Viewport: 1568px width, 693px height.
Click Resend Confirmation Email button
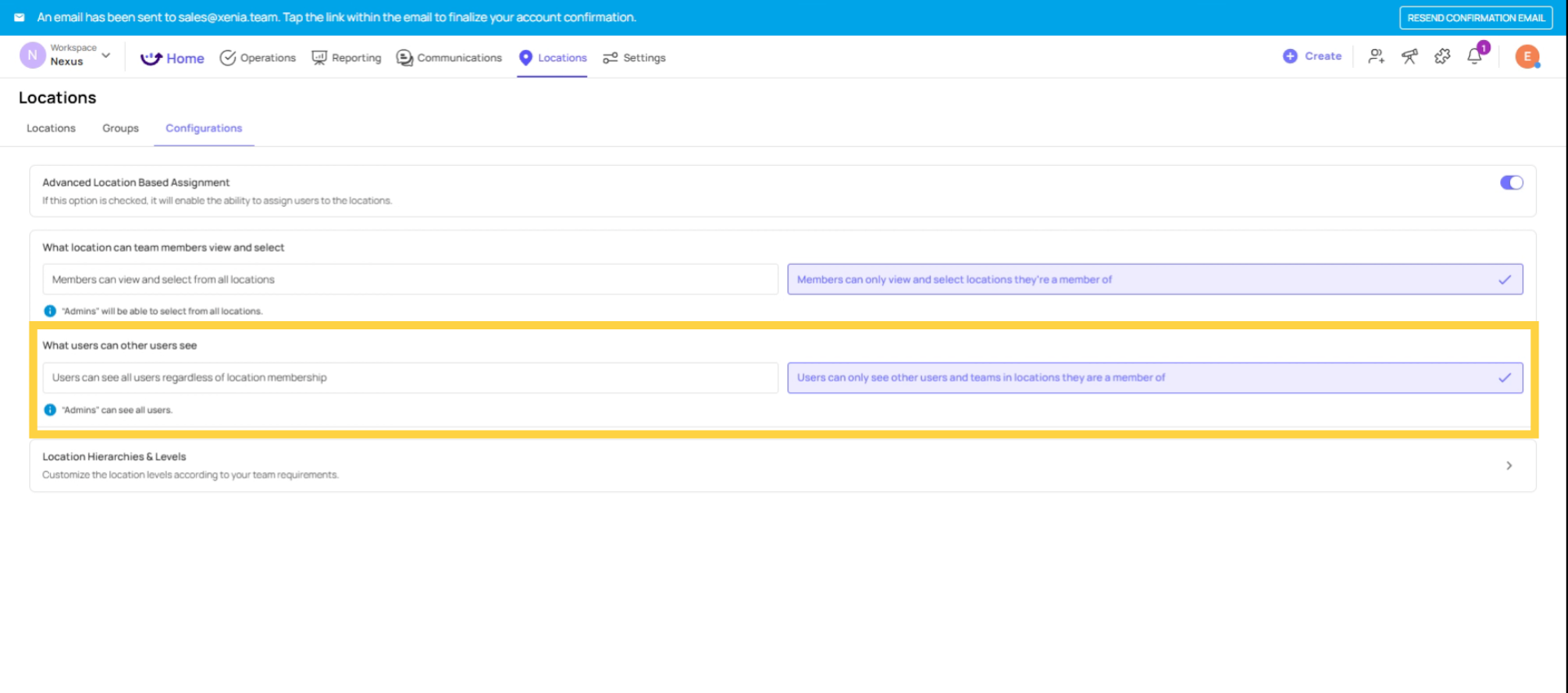pos(1476,18)
